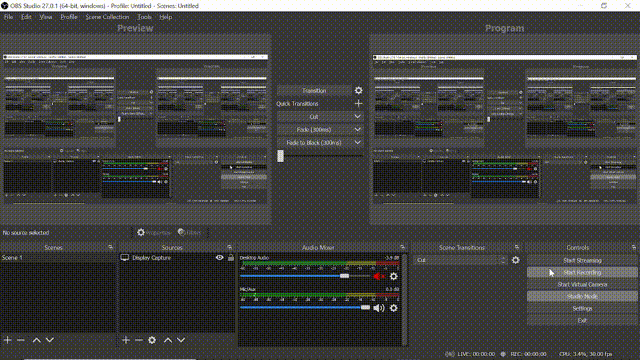This screenshot has height=360, width=640.
Task: Open Transition settings gear in Studio Mode
Action: [x=358, y=91]
